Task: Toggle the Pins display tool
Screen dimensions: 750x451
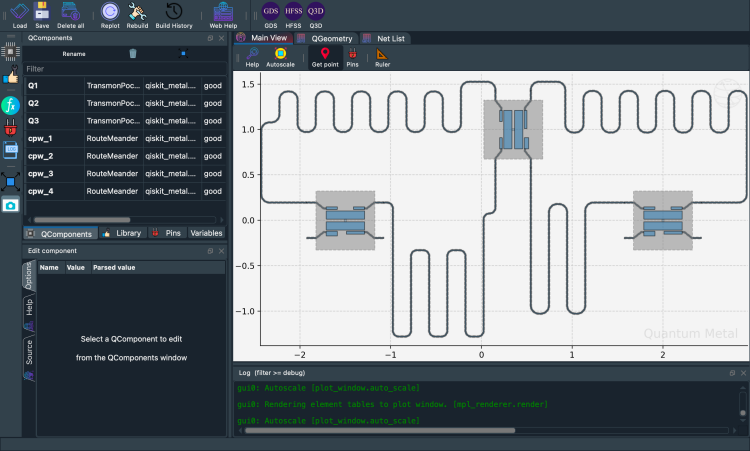Action: [x=353, y=57]
